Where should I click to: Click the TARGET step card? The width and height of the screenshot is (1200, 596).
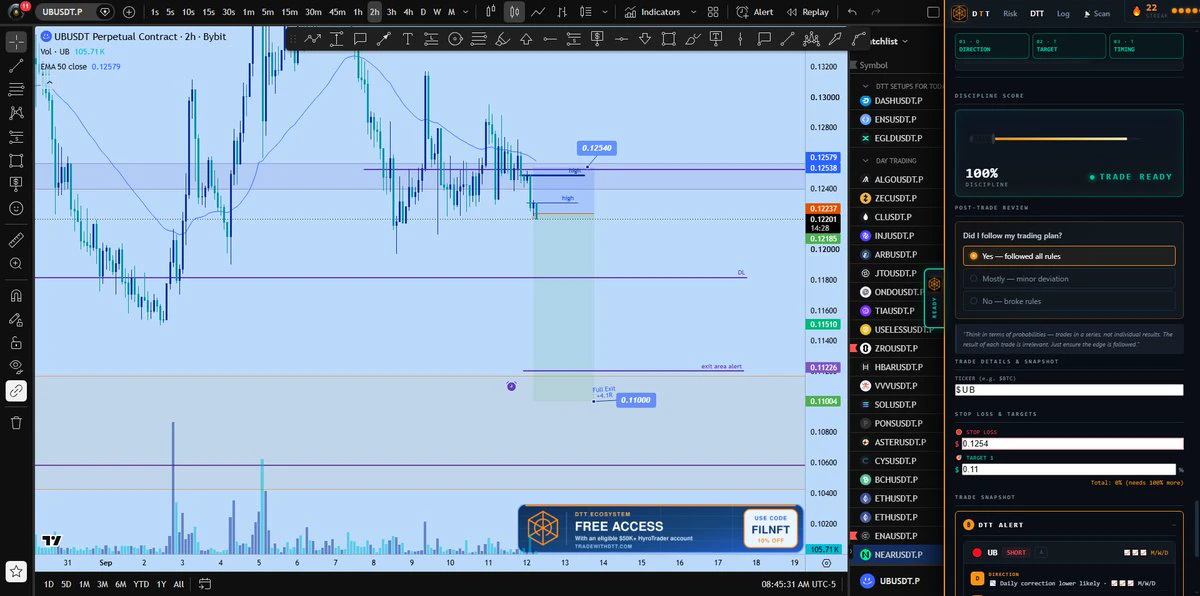[x=1068, y=46]
